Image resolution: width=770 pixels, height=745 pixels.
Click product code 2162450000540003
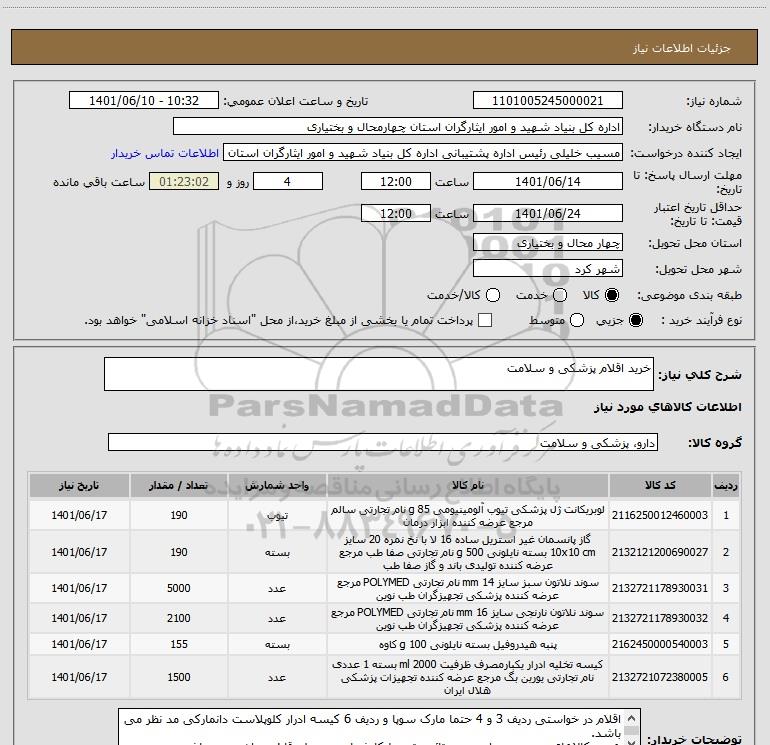click(660, 644)
